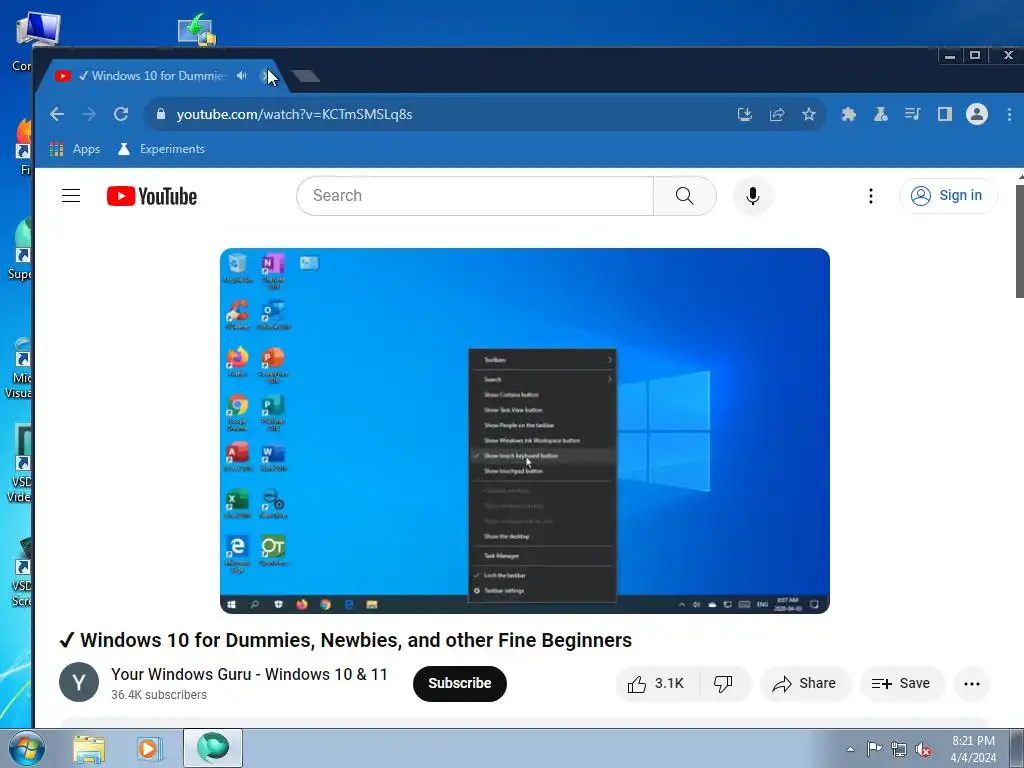Open Windows Explorer from the taskbar
The width and height of the screenshot is (1024, 768).
click(x=89, y=749)
